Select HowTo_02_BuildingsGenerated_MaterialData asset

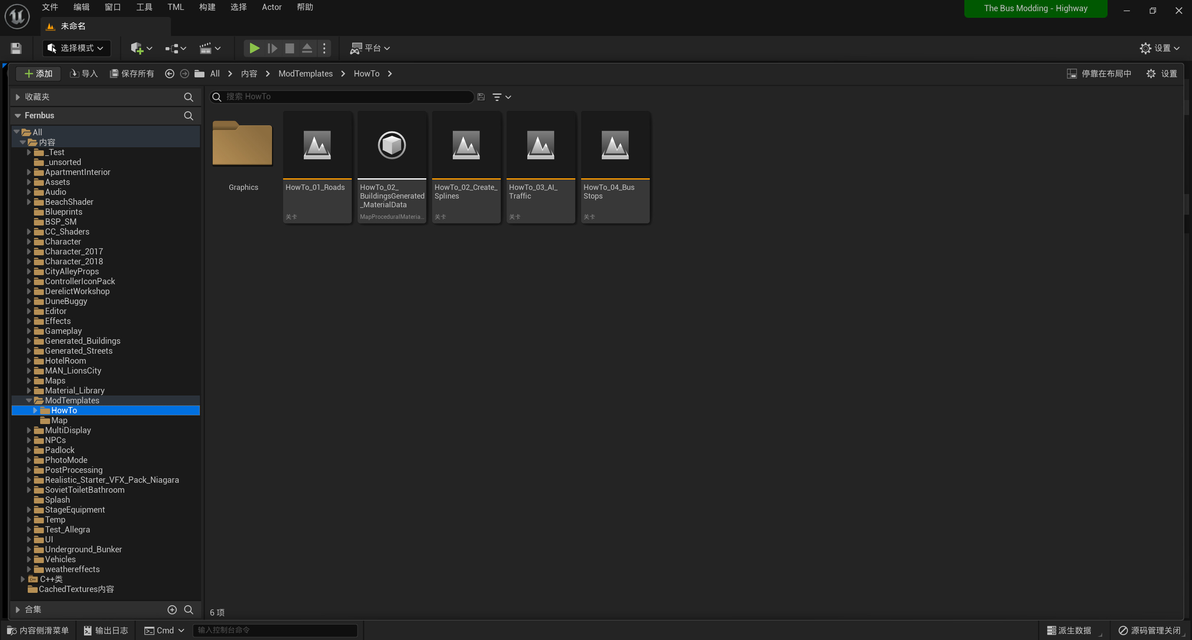[392, 167]
